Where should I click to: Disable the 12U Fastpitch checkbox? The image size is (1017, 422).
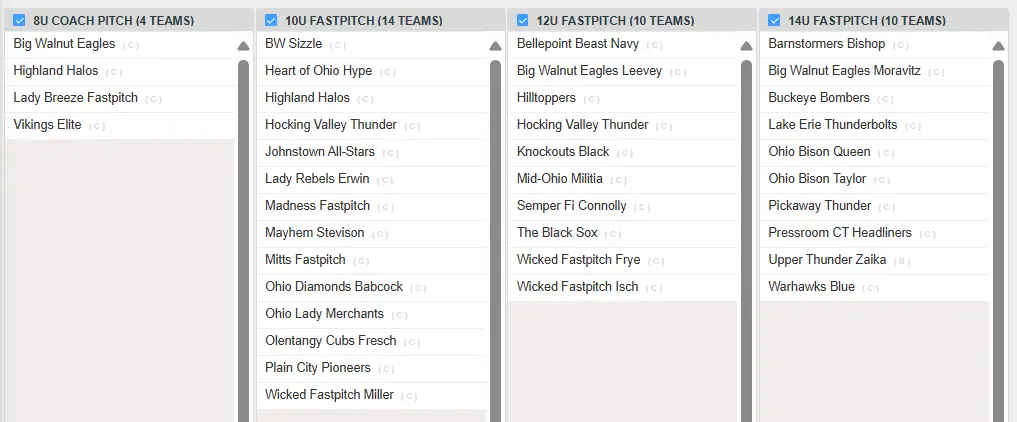[523, 20]
